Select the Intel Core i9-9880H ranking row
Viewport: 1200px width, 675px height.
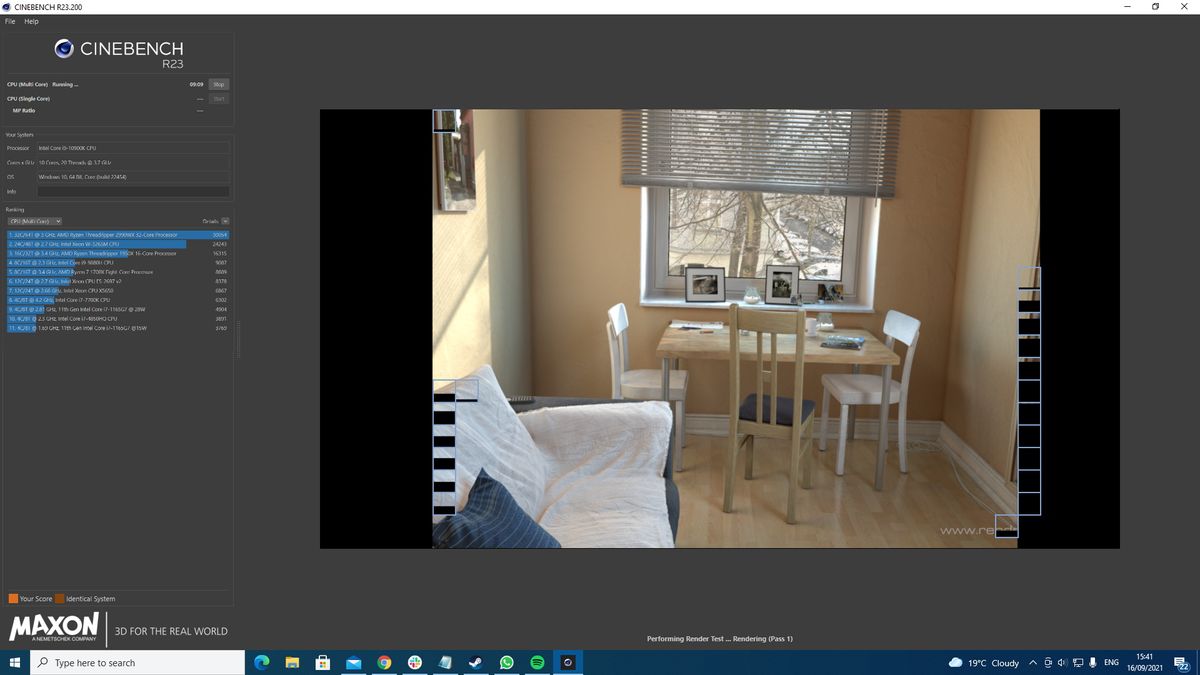click(118, 263)
